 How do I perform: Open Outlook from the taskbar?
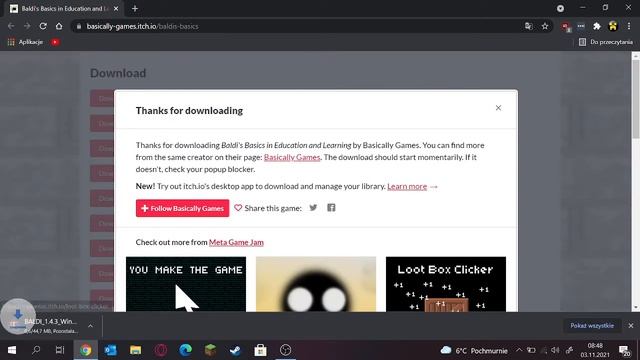tap(111, 350)
